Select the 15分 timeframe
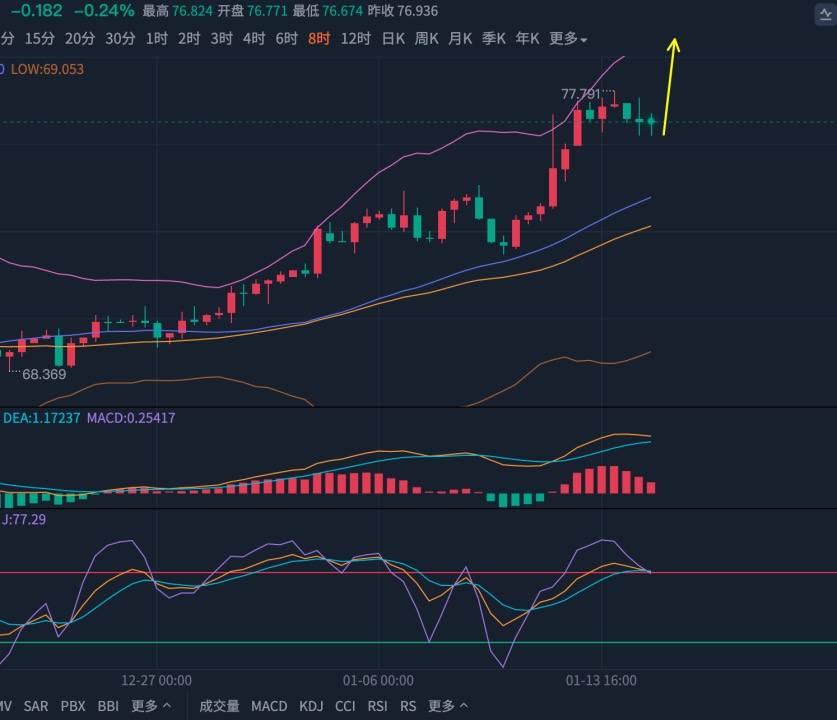The image size is (837, 720). 40,38
